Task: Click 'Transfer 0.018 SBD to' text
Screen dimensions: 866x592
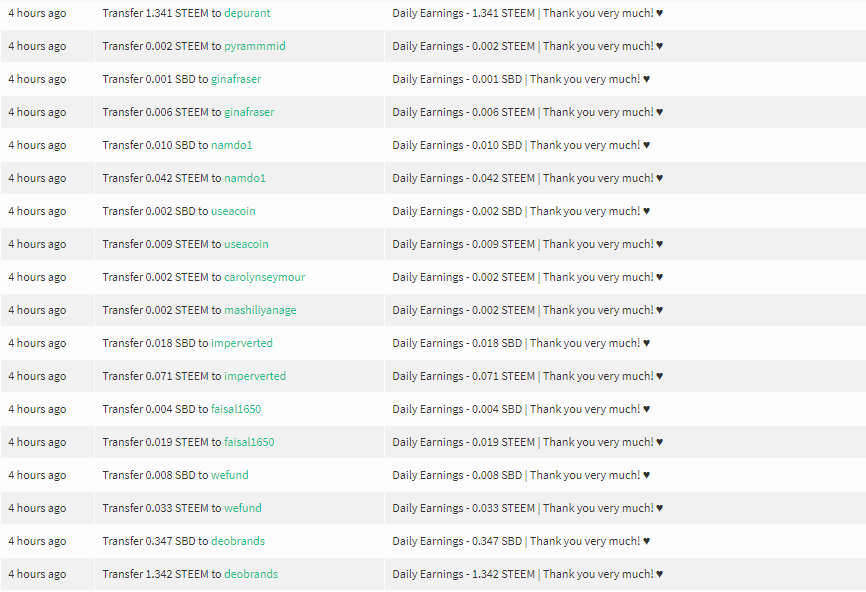Action: (x=155, y=343)
